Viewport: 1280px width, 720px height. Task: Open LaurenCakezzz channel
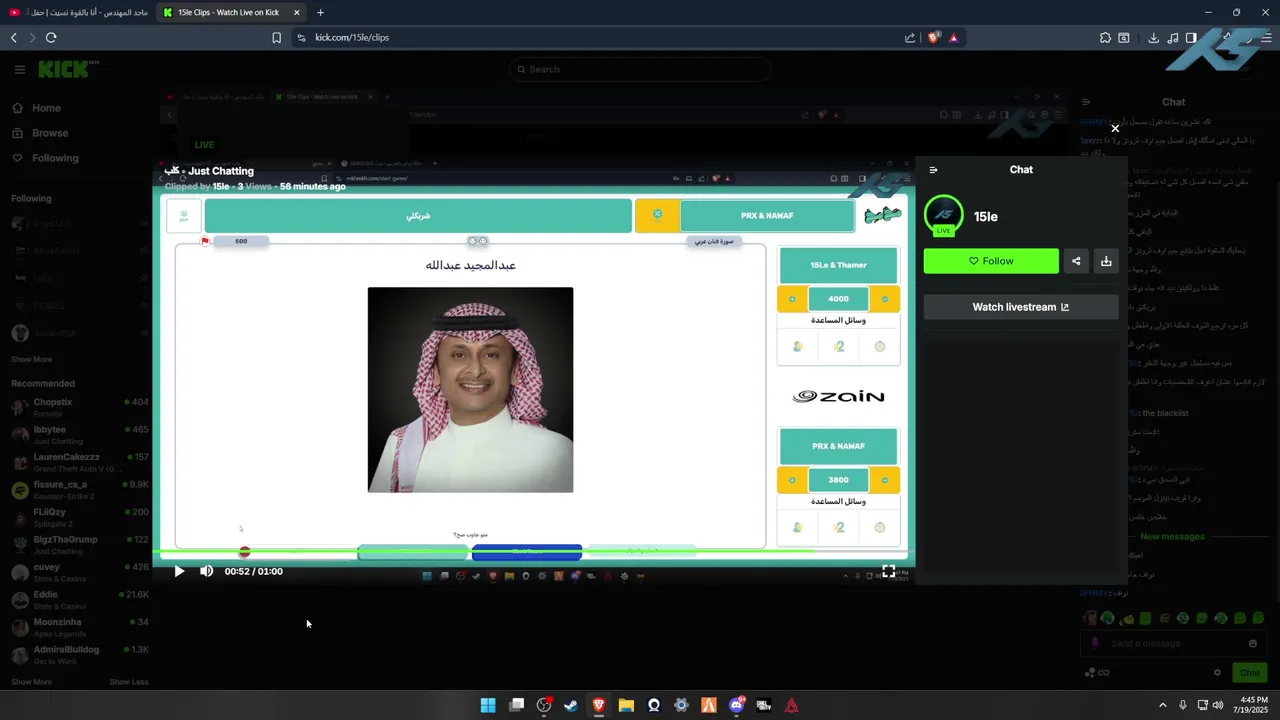(80, 462)
